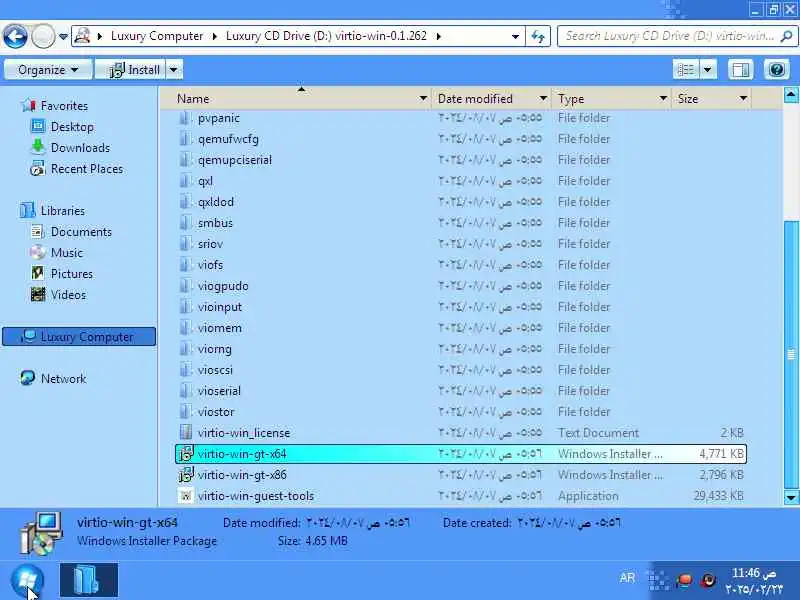
Task: Click Explorer taskbar button
Action: coord(89,580)
